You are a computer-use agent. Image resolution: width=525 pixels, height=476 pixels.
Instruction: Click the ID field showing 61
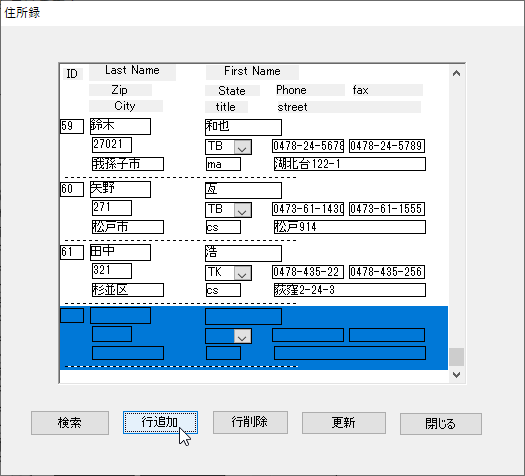coord(72,252)
